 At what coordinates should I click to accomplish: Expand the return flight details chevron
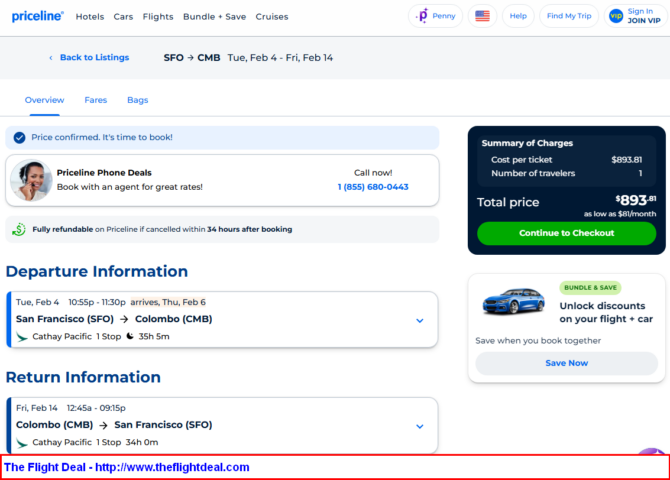(420, 426)
